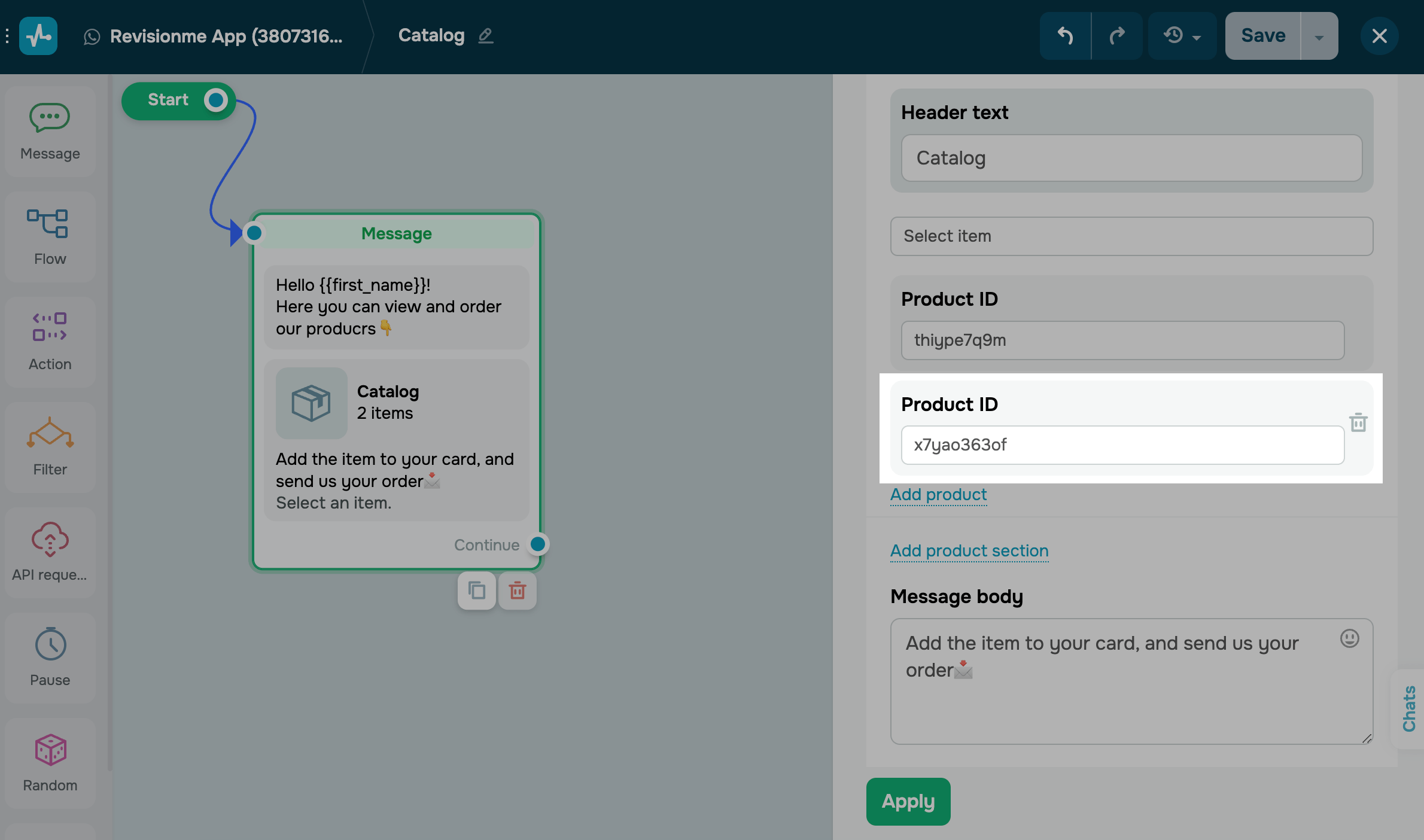Image resolution: width=1424 pixels, height=840 pixels.
Task: Duplicate the Message block
Action: [476, 591]
